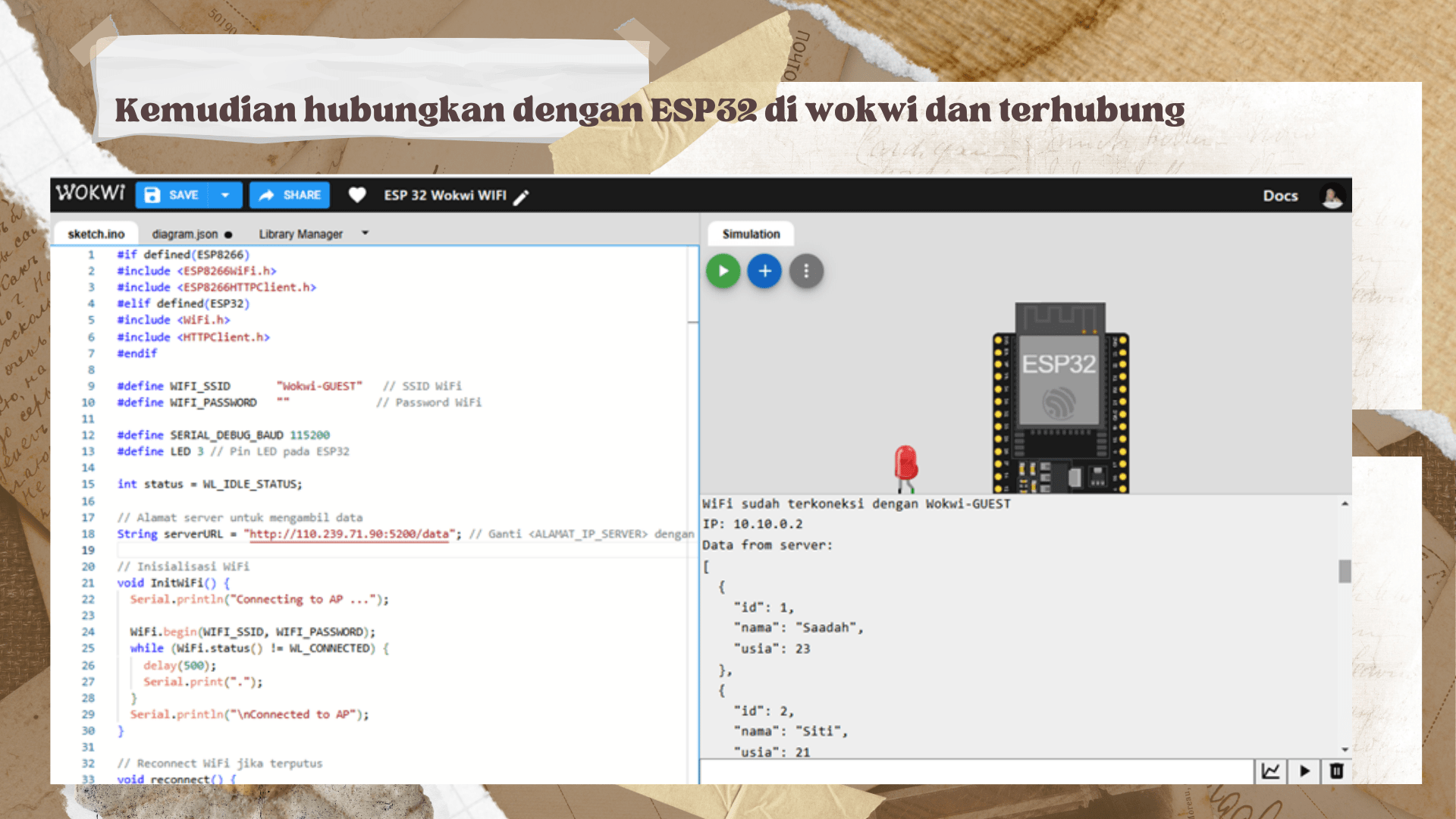
Task: Click 'IP: 10.10.0.2' serial output
Action: (752, 524)
